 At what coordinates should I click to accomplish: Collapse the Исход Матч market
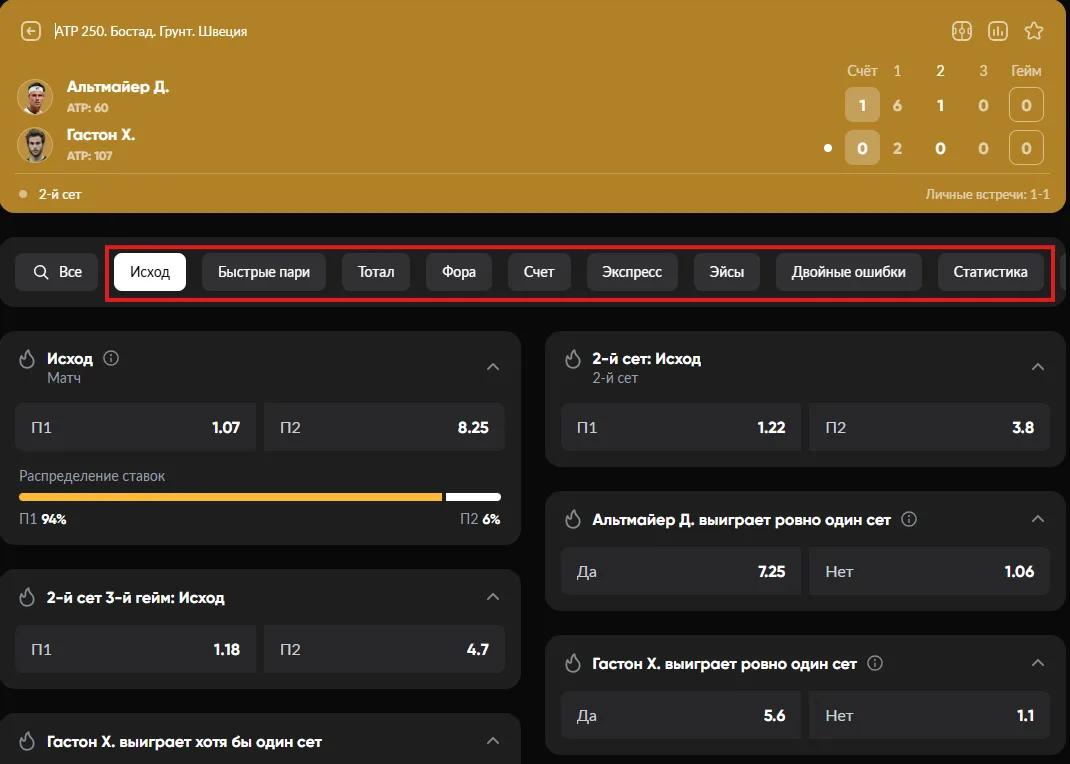click(x=493, y=367)
